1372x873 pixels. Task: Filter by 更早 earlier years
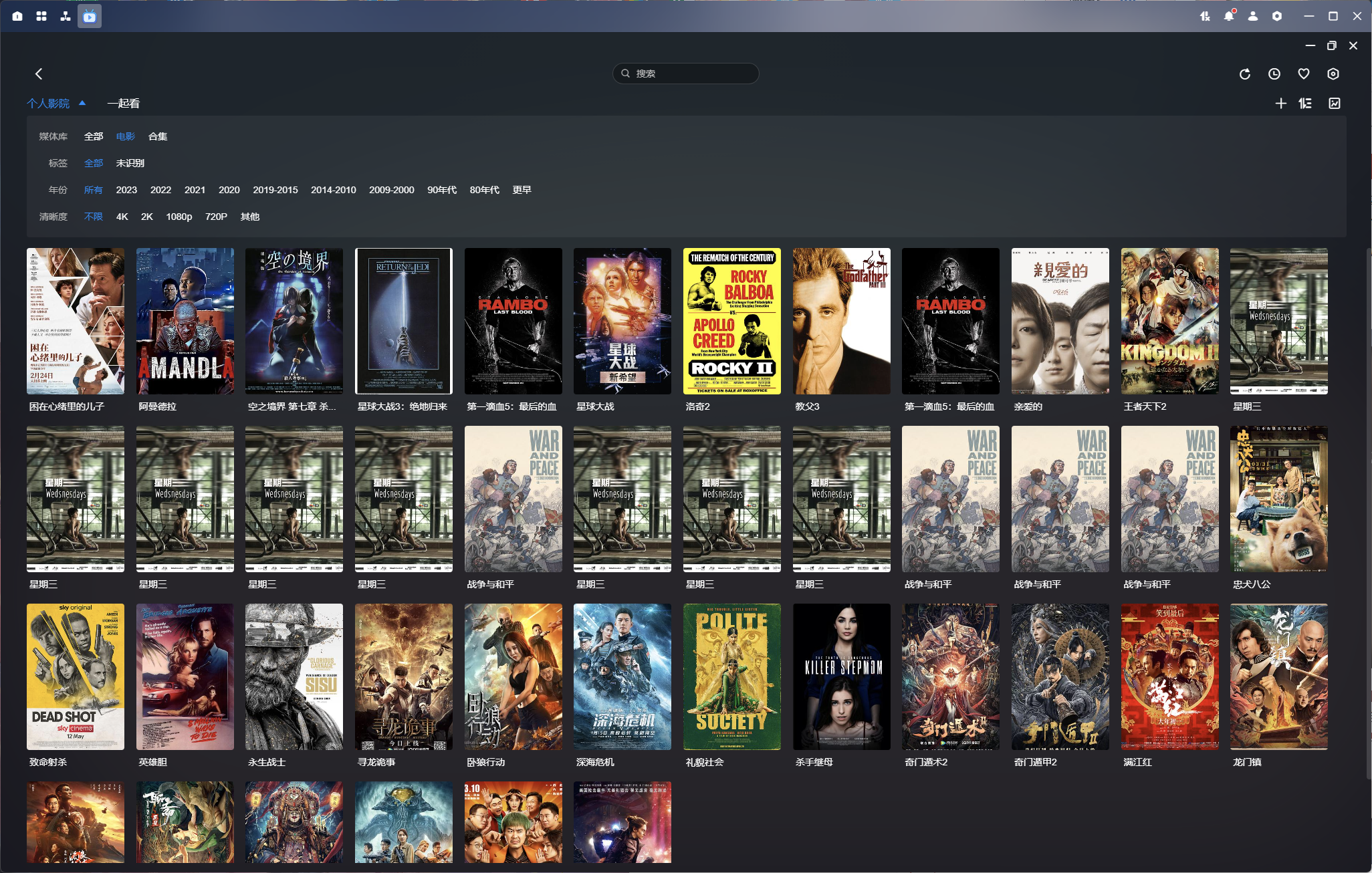(522, 190)
